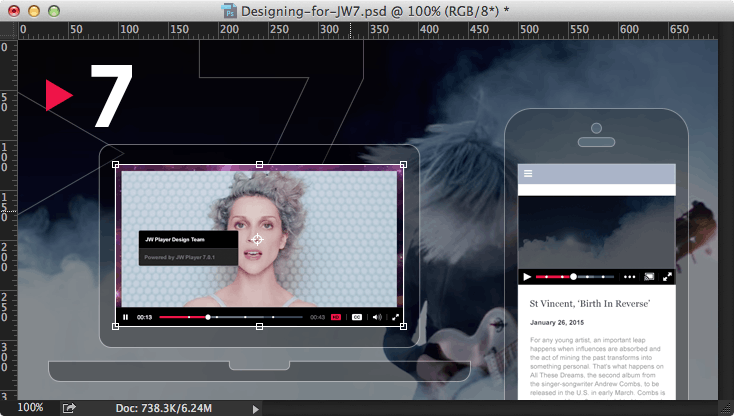The image size is (734, 416).
Task: Click the play icon in phone player
Action: coord(526,276)
